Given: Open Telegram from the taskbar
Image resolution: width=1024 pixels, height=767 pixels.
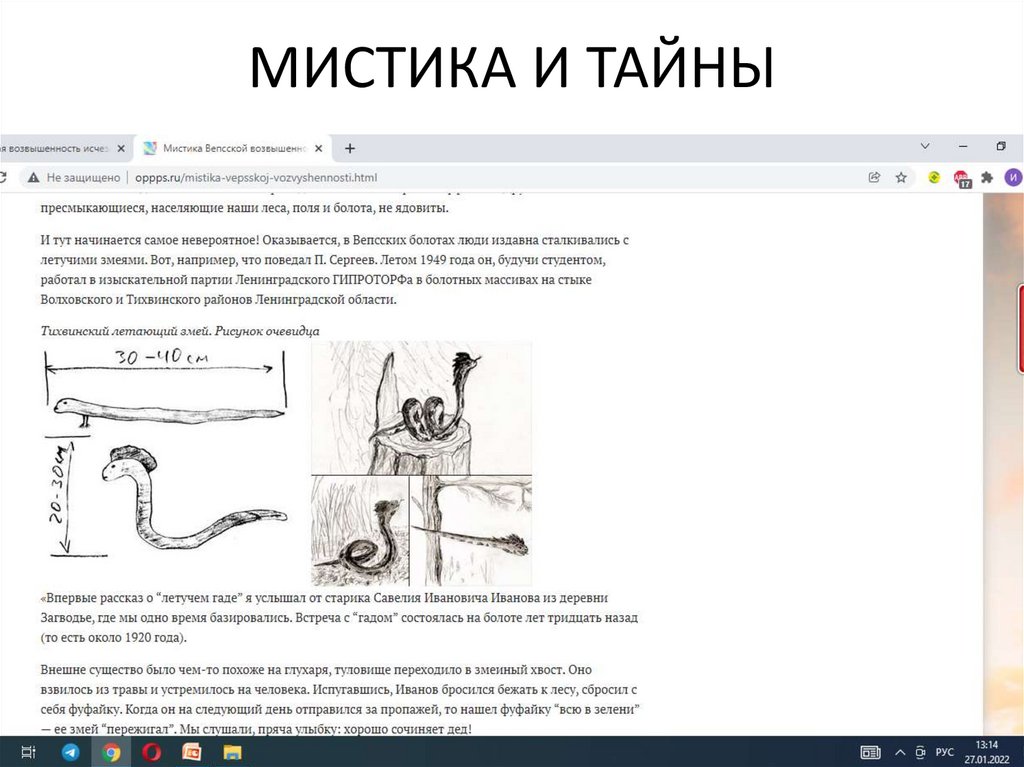Looking at the screenshot, I should 71,752.
